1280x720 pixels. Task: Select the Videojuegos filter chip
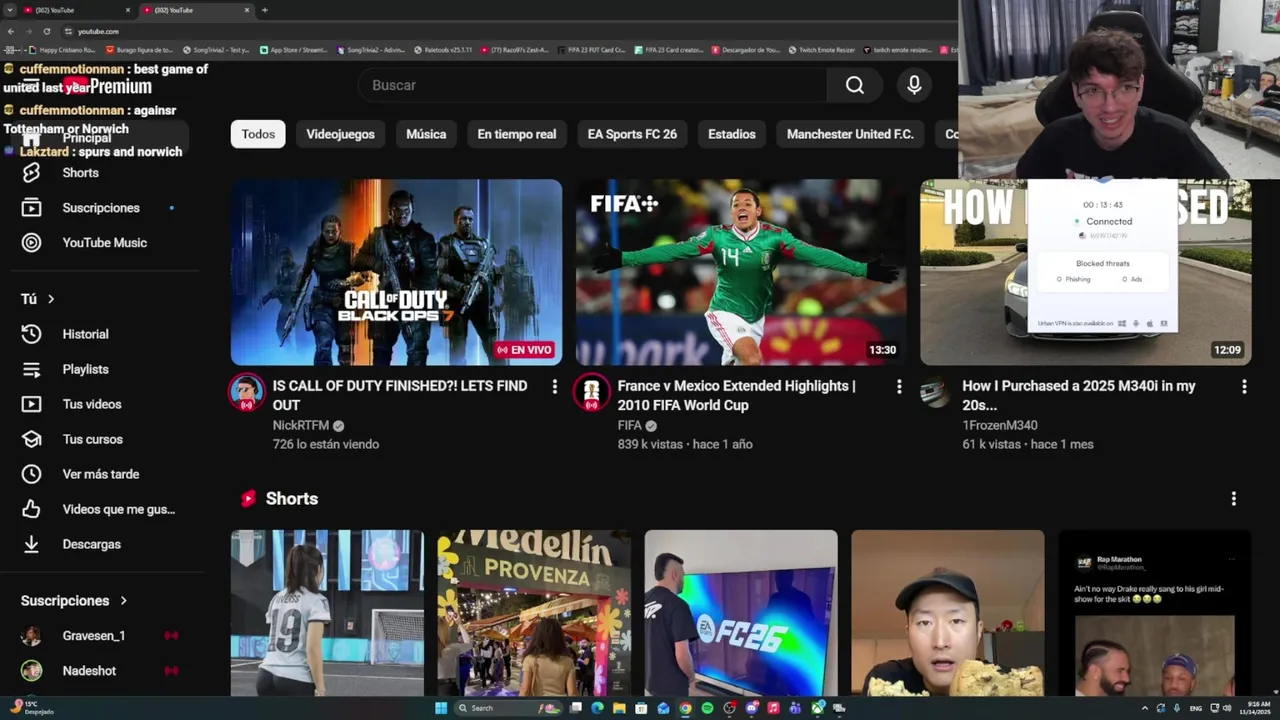point(340,134)
